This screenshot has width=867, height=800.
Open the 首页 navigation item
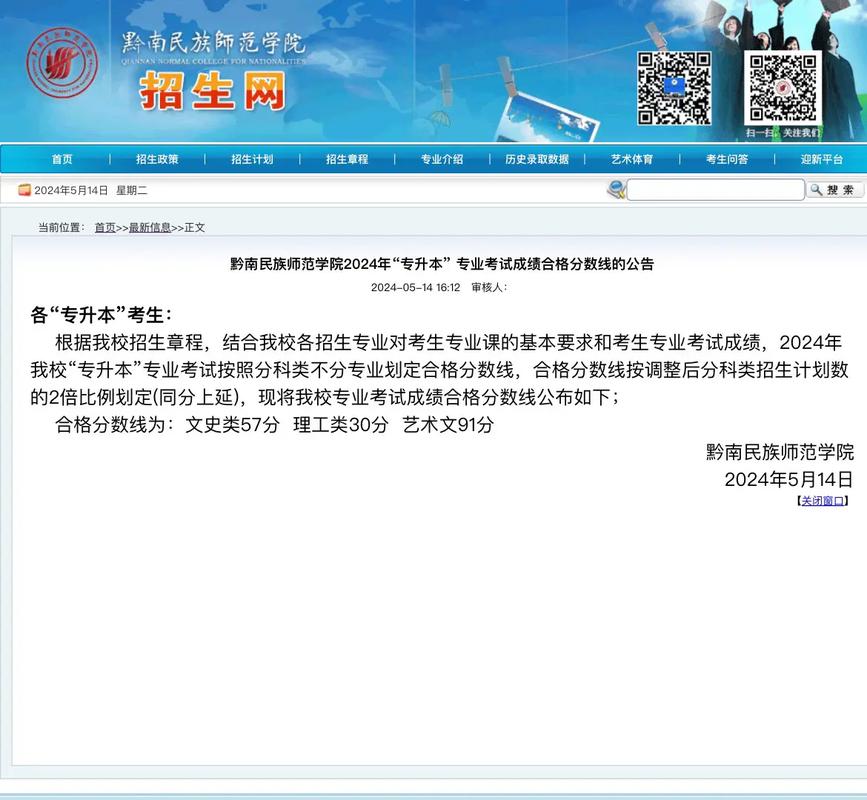pyautogui.click(x=62, y=158)
